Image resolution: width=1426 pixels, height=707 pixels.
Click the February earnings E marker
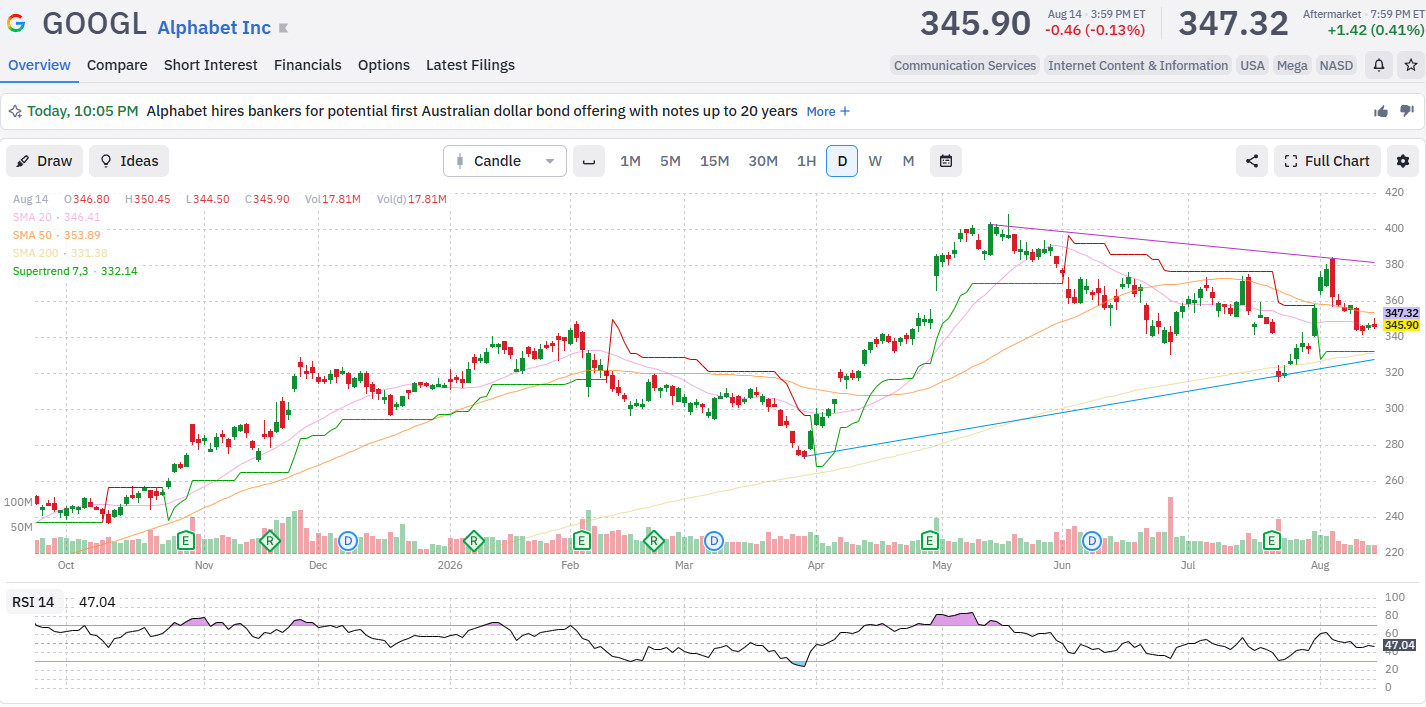pos(581,541)
